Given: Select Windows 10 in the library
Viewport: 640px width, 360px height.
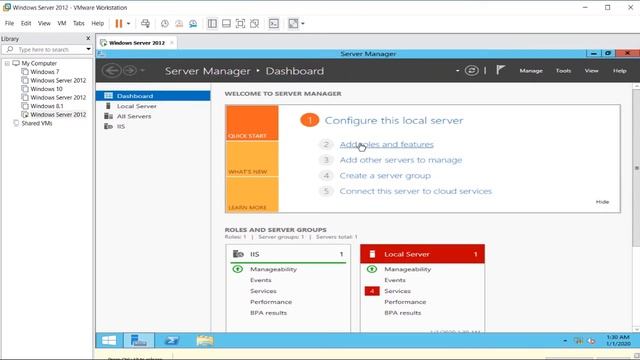Looking at the screenshot, I should coord(46,89).
